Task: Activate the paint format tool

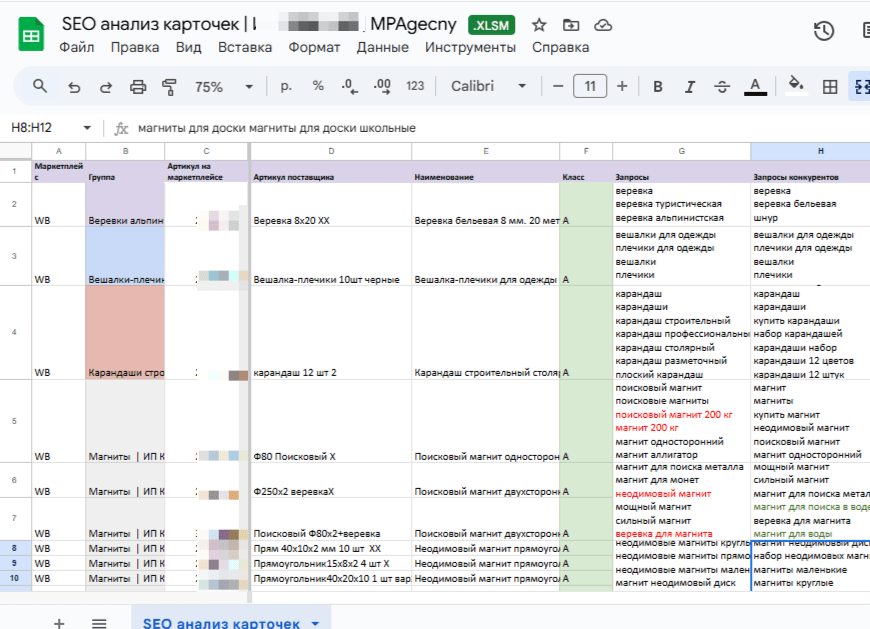Action: click(169, 87)
